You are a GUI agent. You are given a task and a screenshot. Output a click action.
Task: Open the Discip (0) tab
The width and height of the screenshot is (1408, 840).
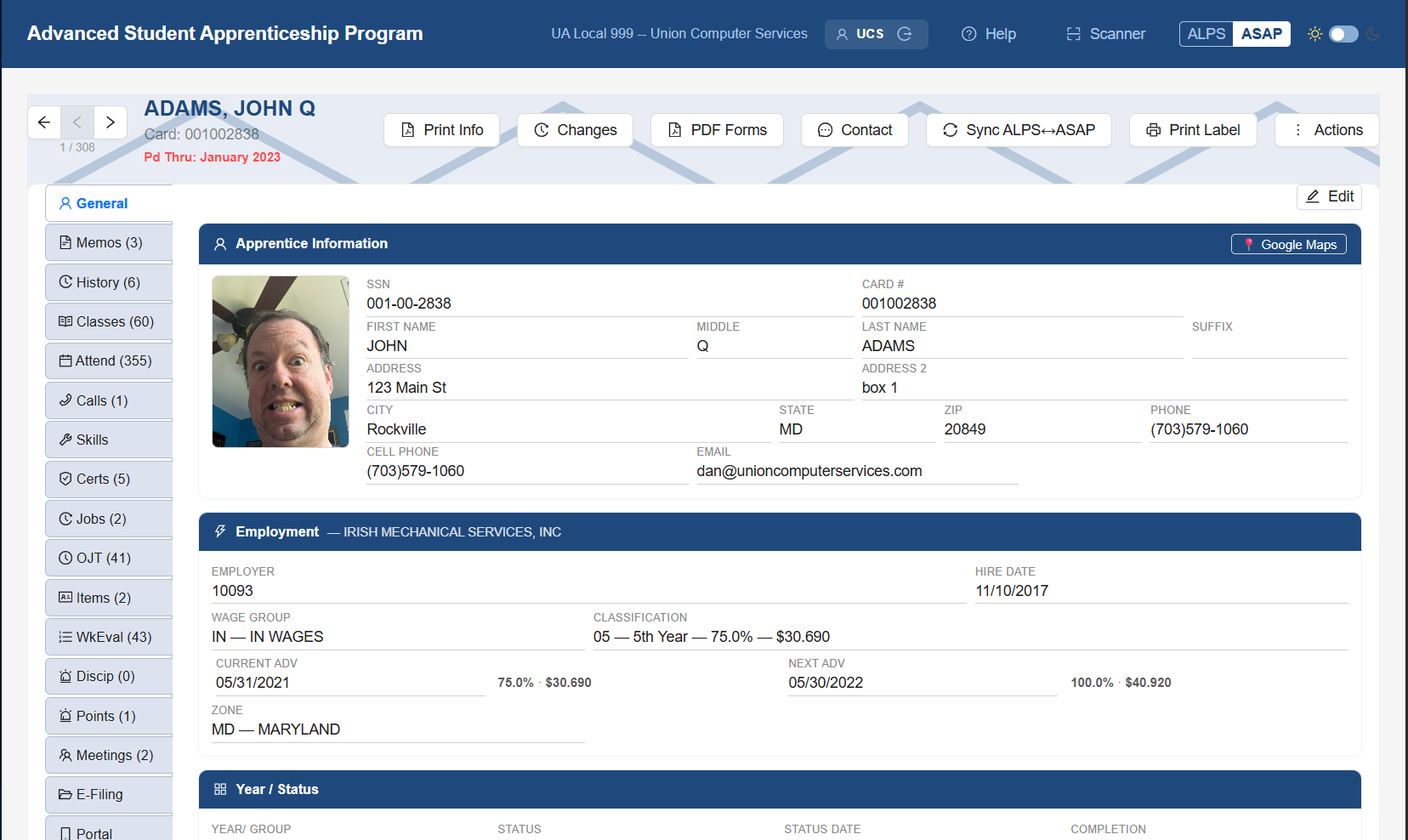pyautogui.click(x=109, y=677)
